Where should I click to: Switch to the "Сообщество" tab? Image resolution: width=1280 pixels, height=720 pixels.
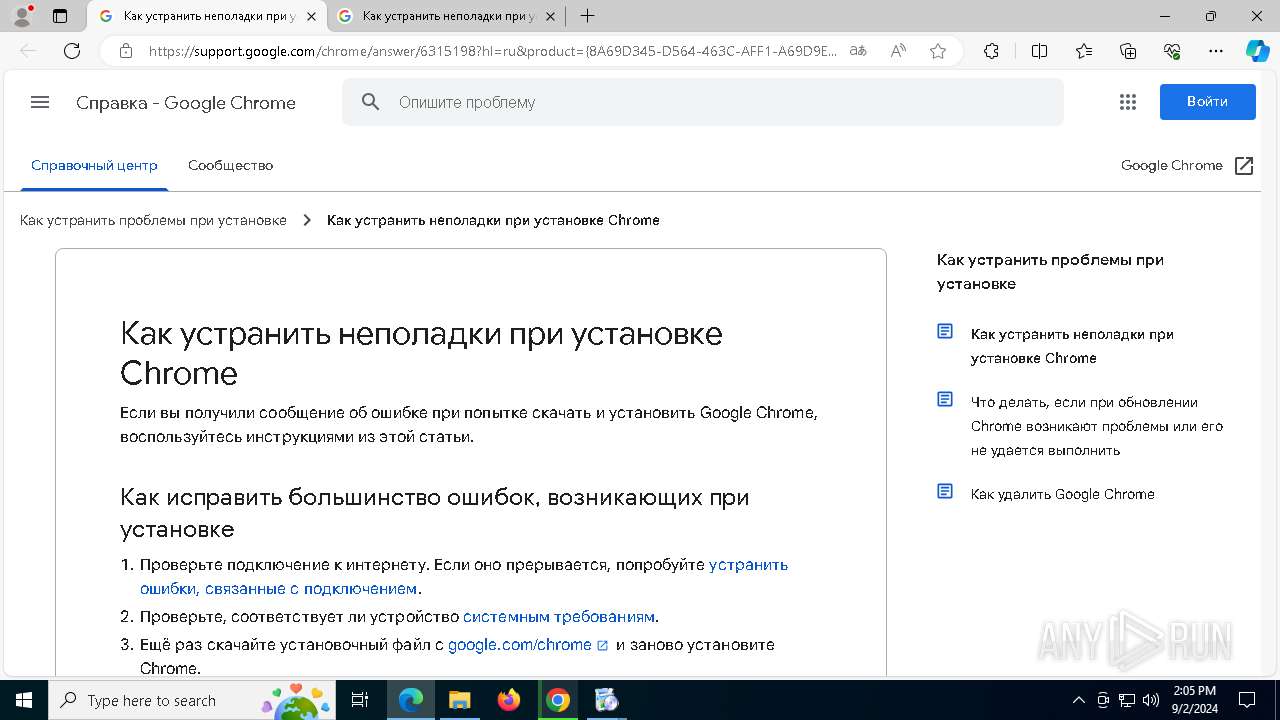coord(230,166)
